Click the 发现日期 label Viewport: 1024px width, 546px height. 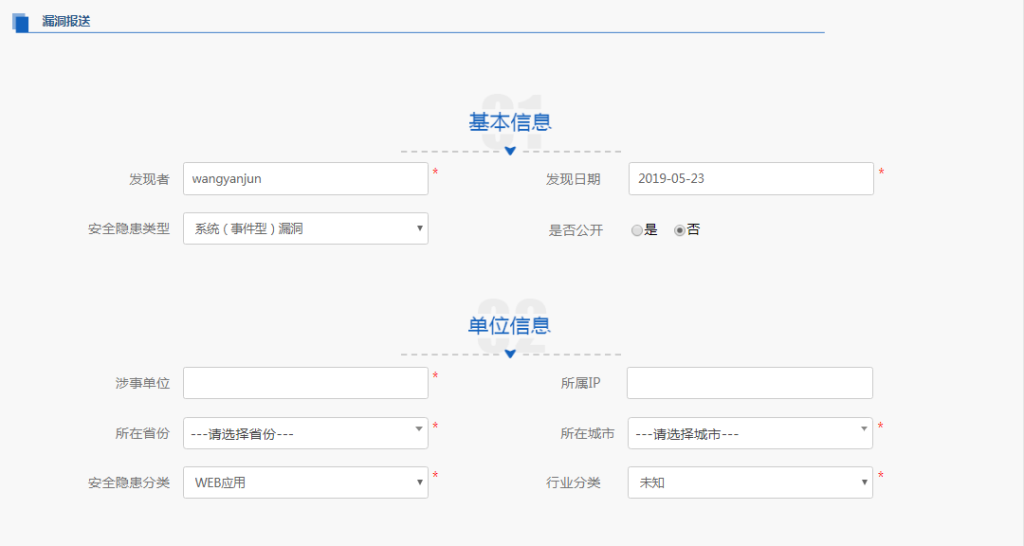coord(573,180)
